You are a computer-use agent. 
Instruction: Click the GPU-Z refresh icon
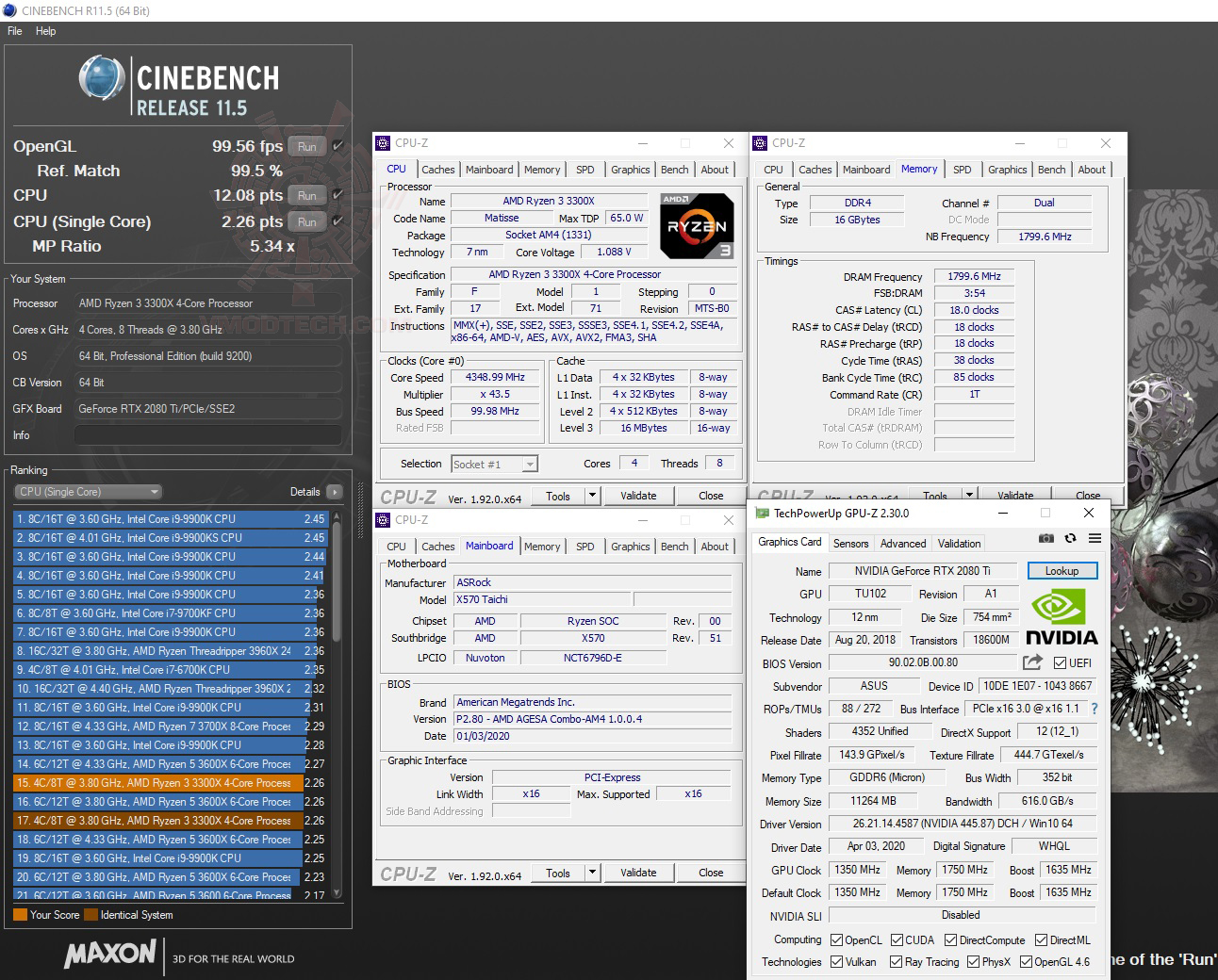(x=1070, y=538)
